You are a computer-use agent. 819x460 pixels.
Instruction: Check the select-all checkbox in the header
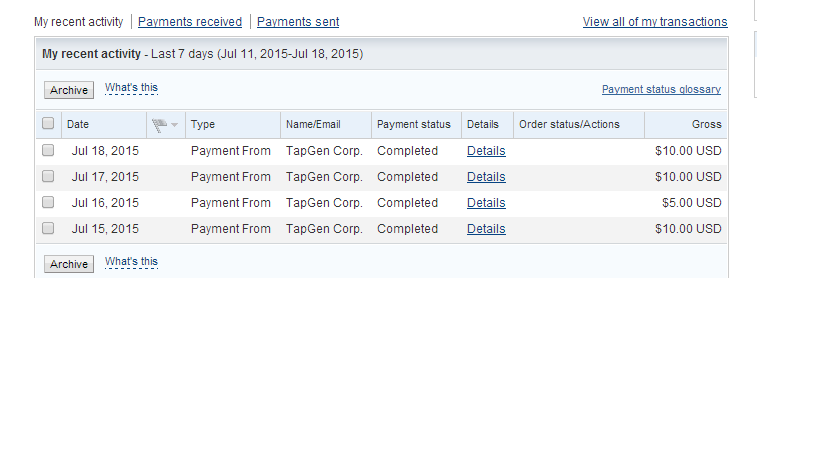pyautogui.click(x=48, y=124)
